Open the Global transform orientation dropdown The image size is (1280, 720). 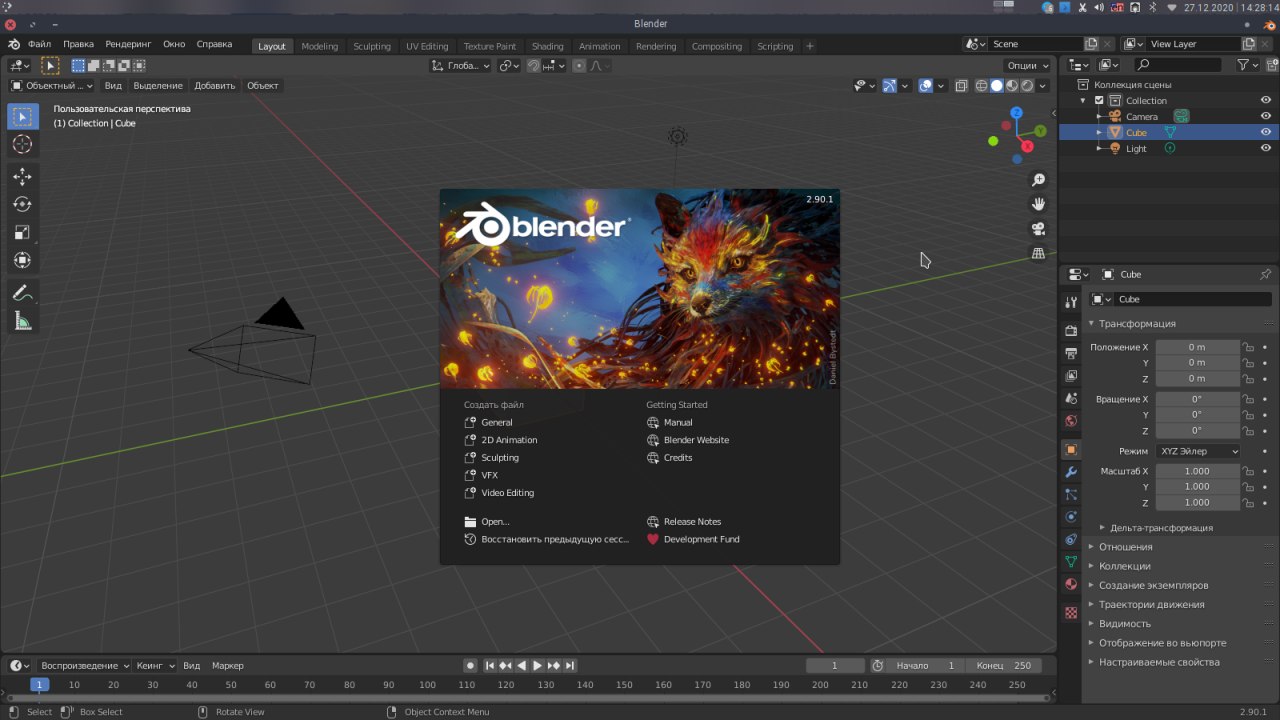pyautogui.click(x=460, y=66)
